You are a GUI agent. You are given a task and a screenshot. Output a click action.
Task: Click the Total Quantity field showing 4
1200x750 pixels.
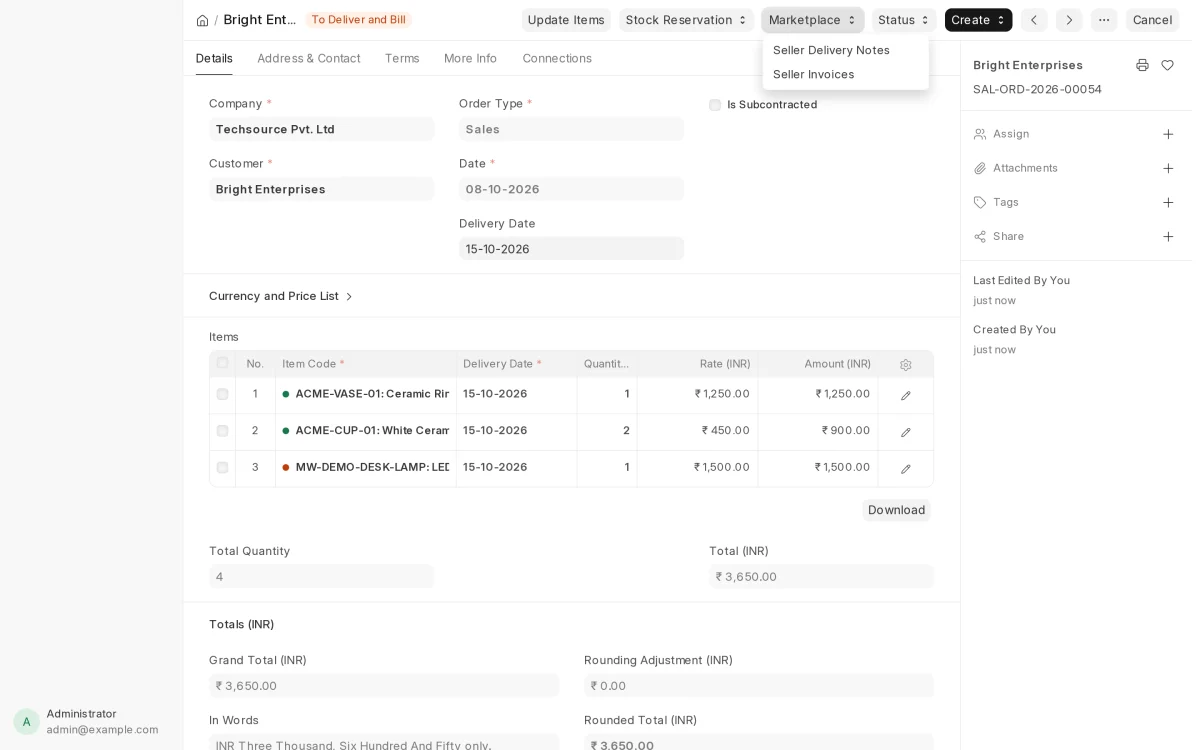click(321, 576)
